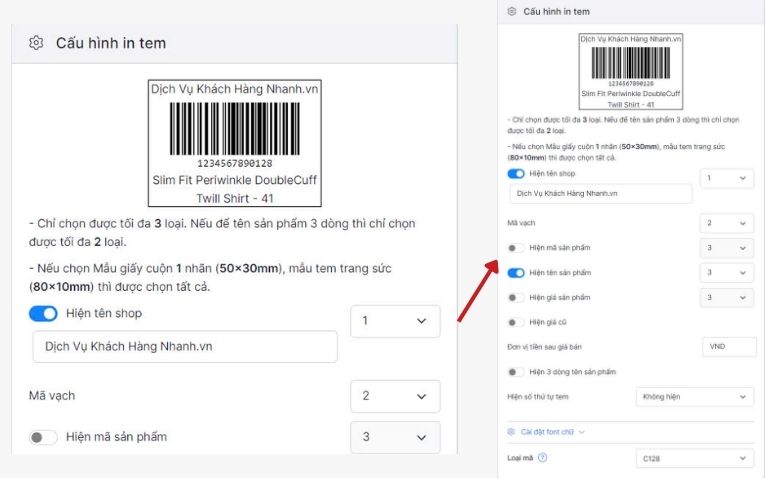Open the Hiện tên sản phẩm order dropdown

coord(726,273)
